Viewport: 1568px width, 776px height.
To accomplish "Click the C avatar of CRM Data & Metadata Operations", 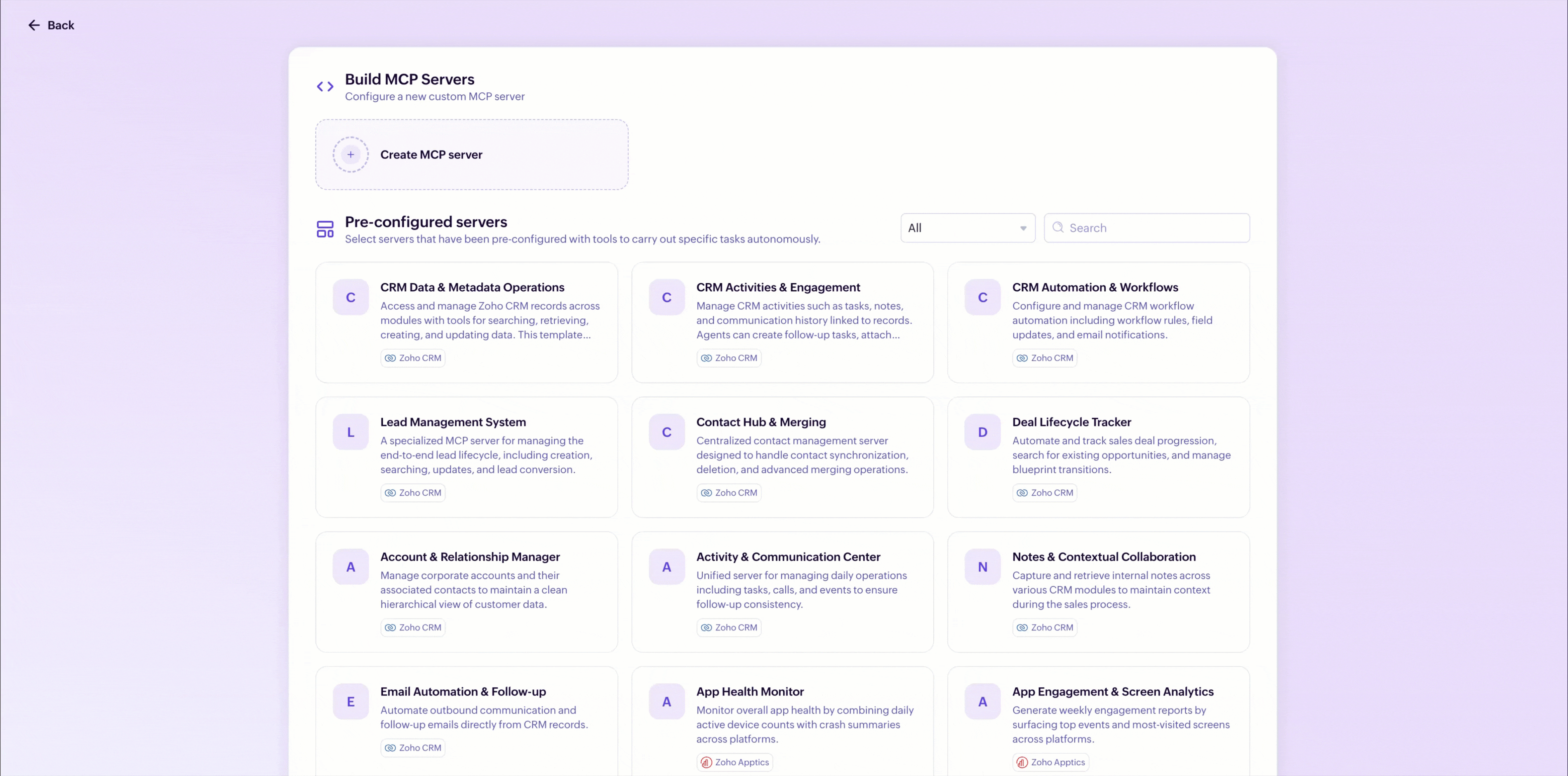I will 351,297.
